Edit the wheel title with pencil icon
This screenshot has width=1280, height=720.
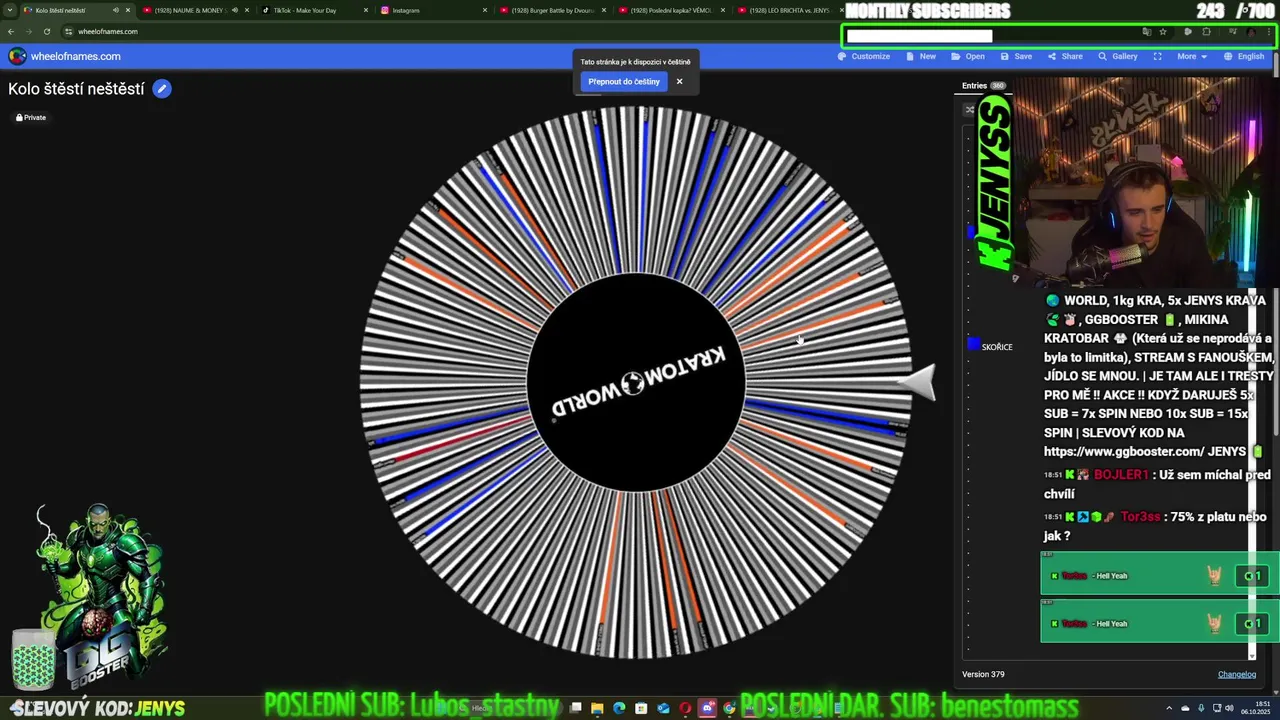[x=162, y=89]
